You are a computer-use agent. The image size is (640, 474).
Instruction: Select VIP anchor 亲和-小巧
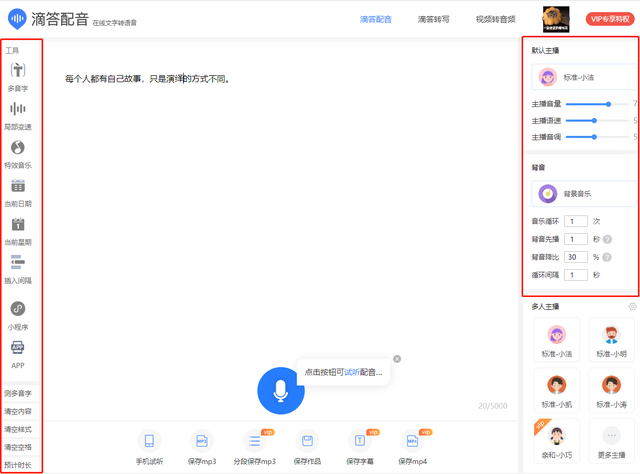tap(557, 441)
